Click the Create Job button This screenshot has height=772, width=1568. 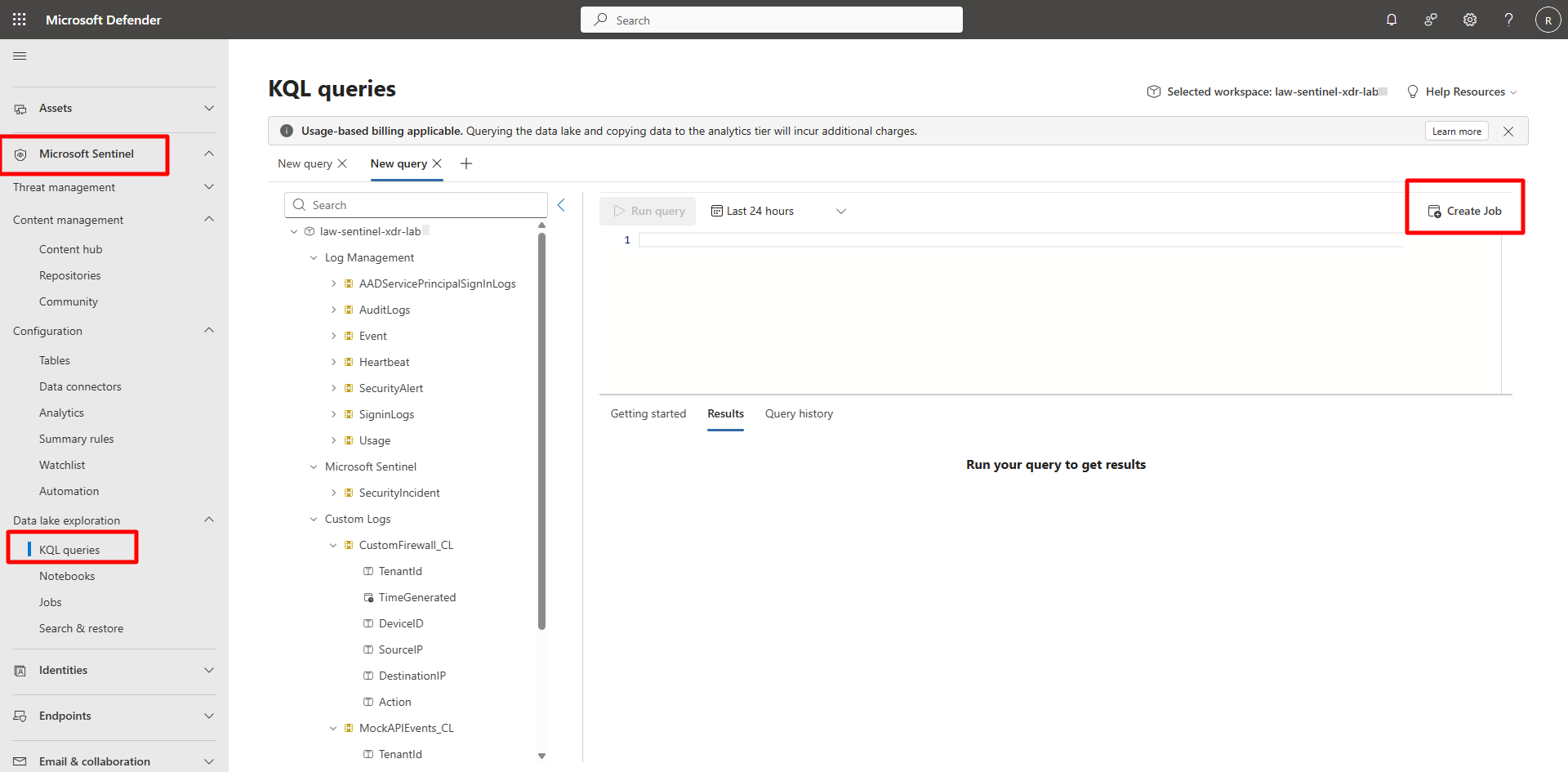pyautogui.click(x=1464, y=211)
